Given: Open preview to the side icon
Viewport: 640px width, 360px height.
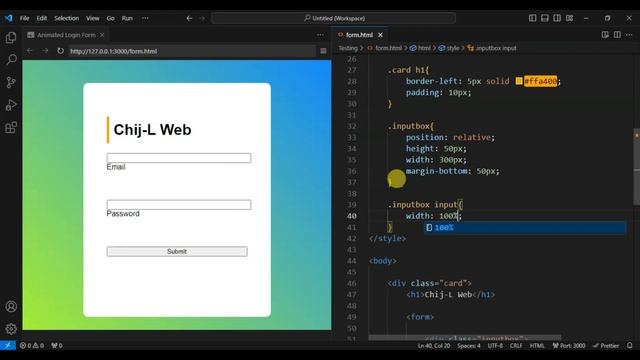Looking at the screenshot, I should [x=605, y=35].
